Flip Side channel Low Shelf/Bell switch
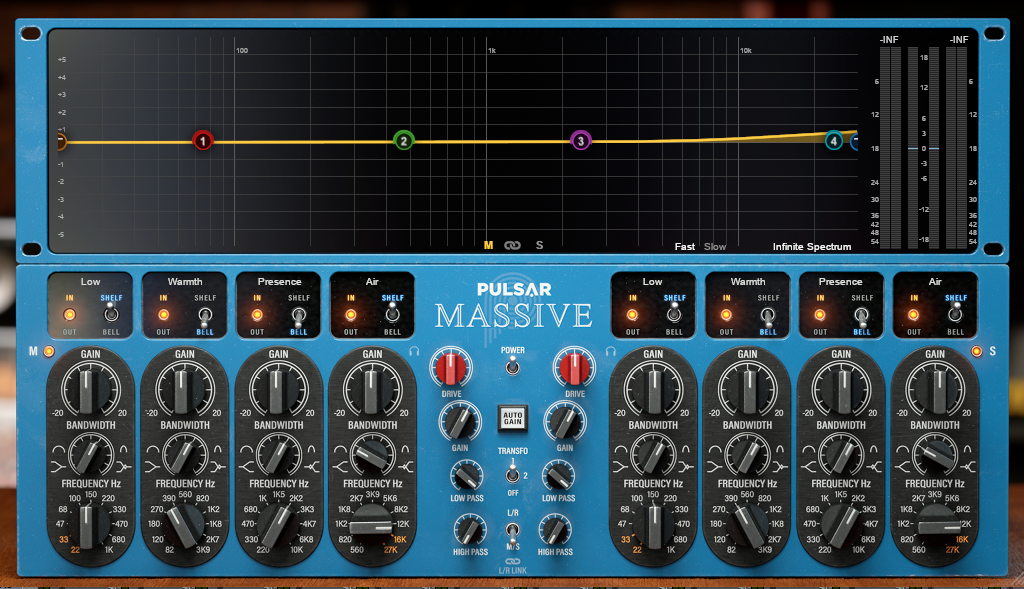This screenshot has width=1024, height=589. click(x=674, y=314)
